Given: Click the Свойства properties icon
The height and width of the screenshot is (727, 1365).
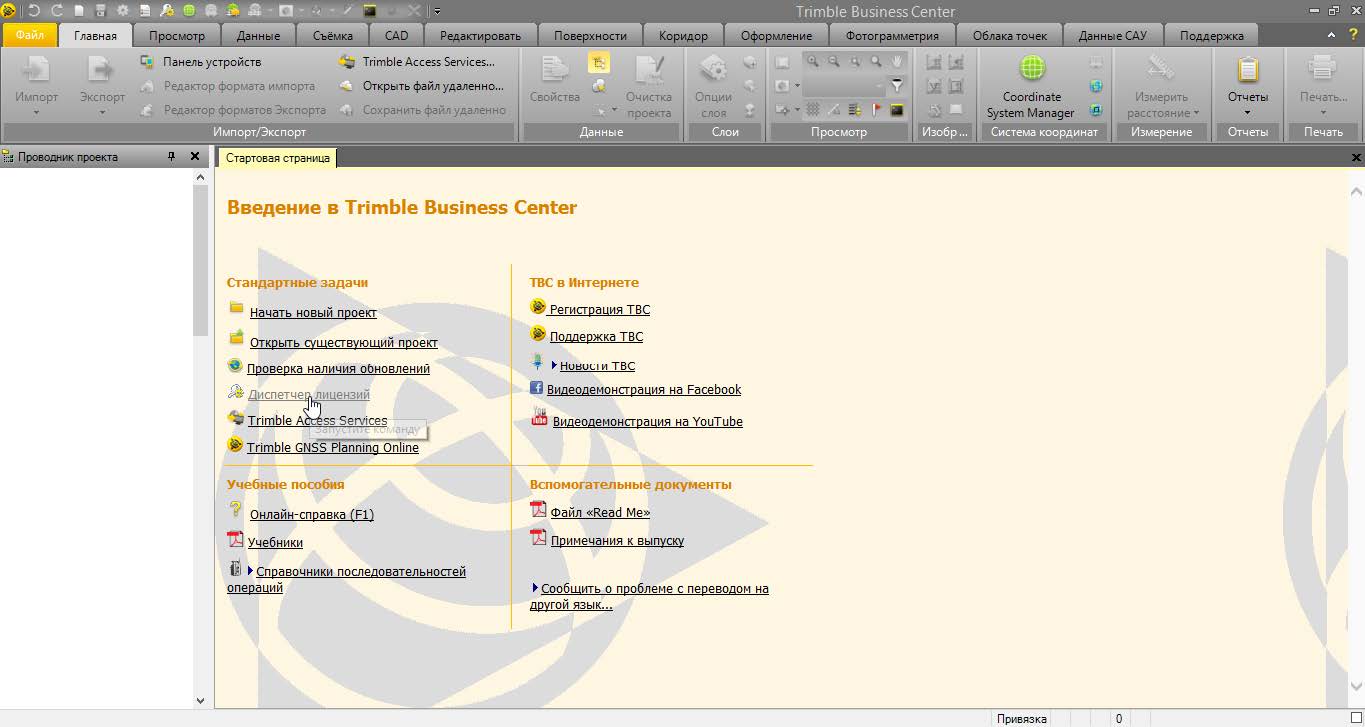Looking at the screenshot, I should tap(555, 69).
